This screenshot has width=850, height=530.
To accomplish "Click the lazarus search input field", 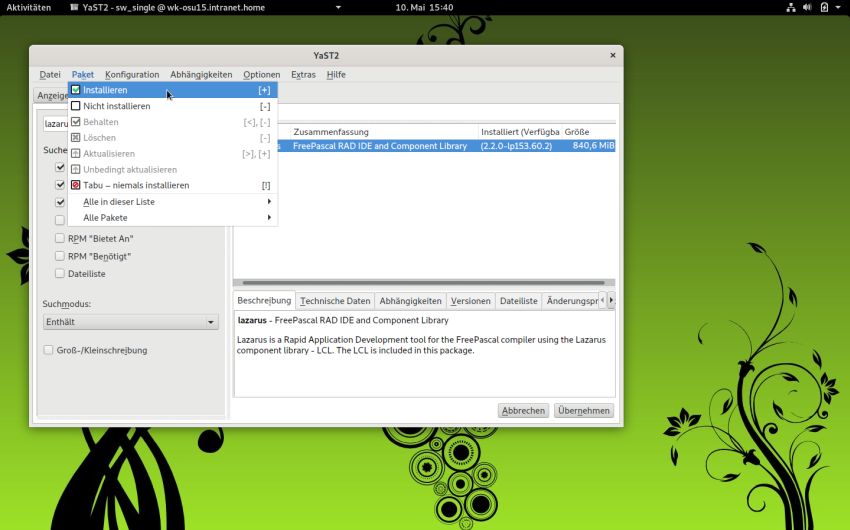I will (56, 124).
